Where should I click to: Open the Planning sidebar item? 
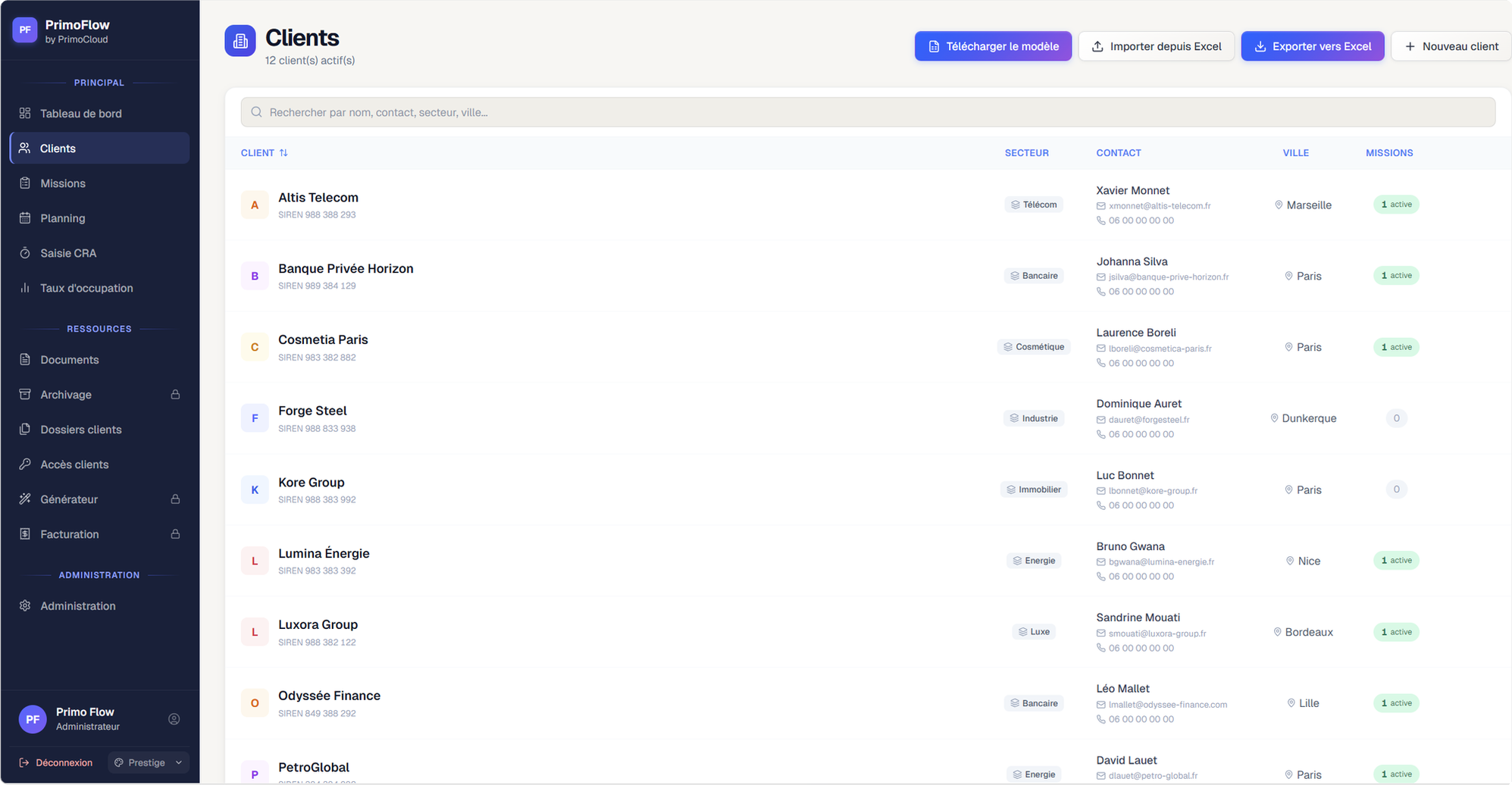coord(99,218)
